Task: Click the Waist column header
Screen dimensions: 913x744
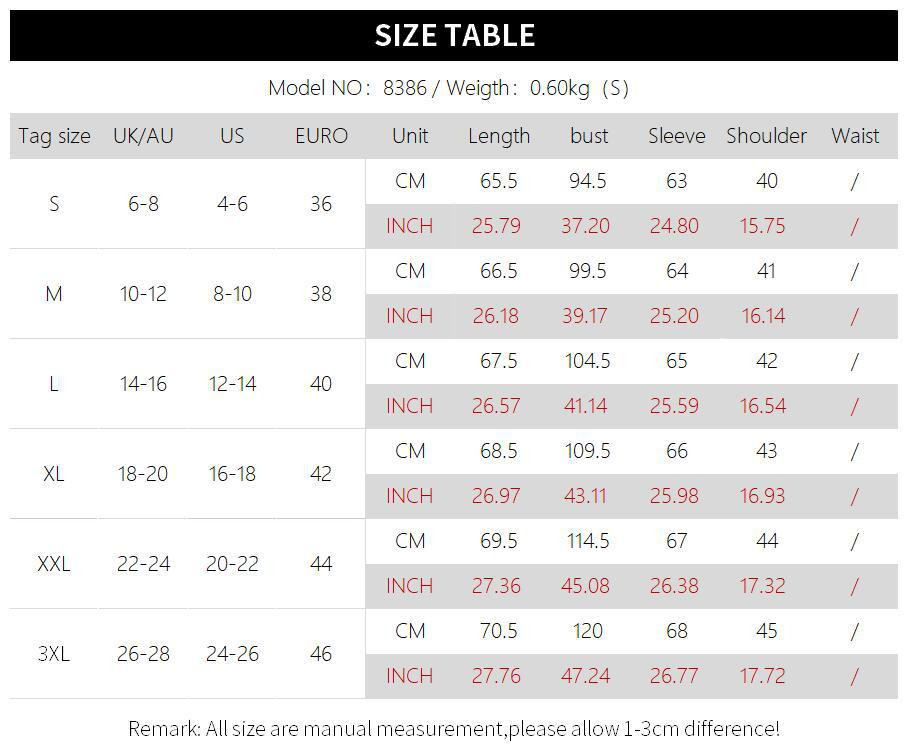Action: (x=855, y=136)
